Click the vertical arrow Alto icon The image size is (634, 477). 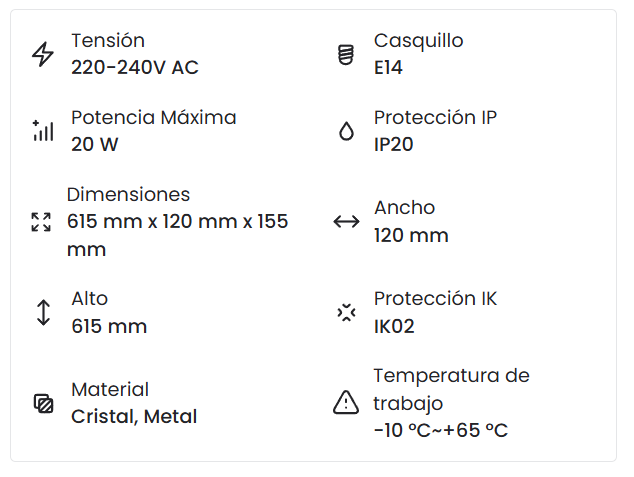coord(43,312)
